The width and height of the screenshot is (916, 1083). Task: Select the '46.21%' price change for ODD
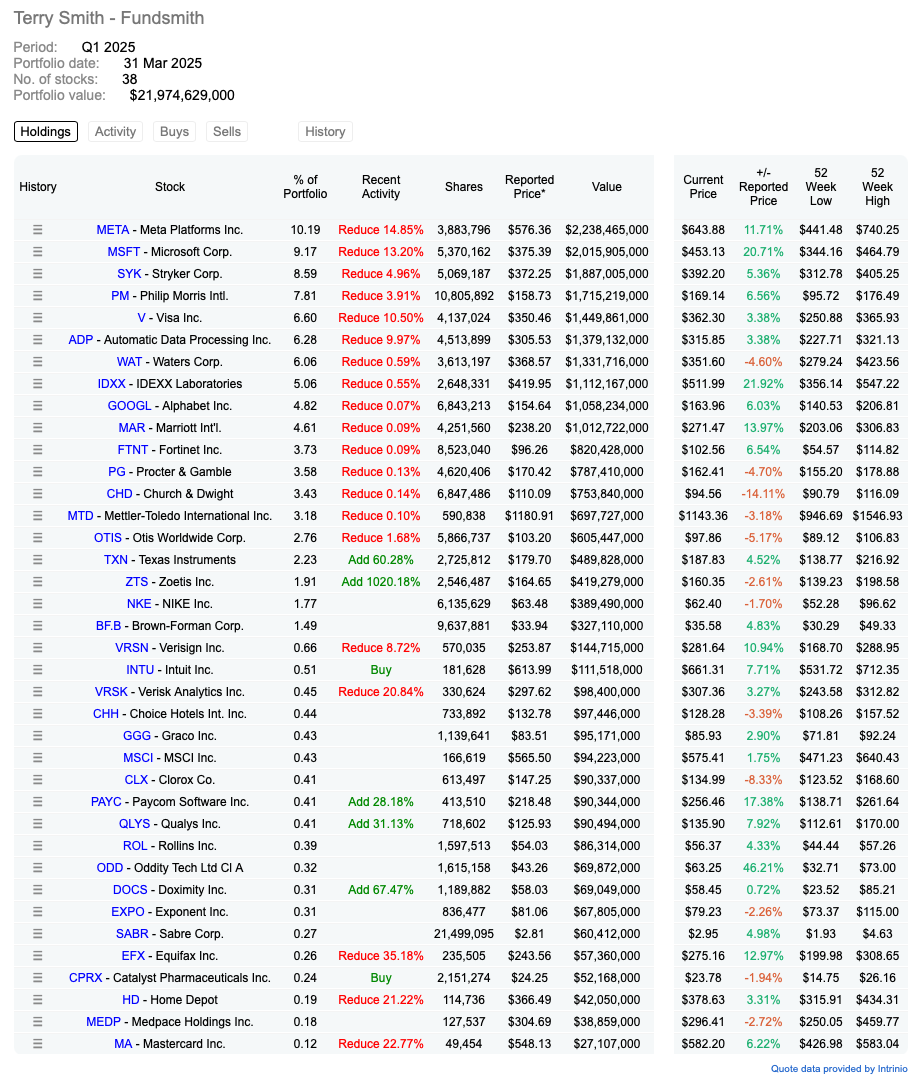(763, 868)
